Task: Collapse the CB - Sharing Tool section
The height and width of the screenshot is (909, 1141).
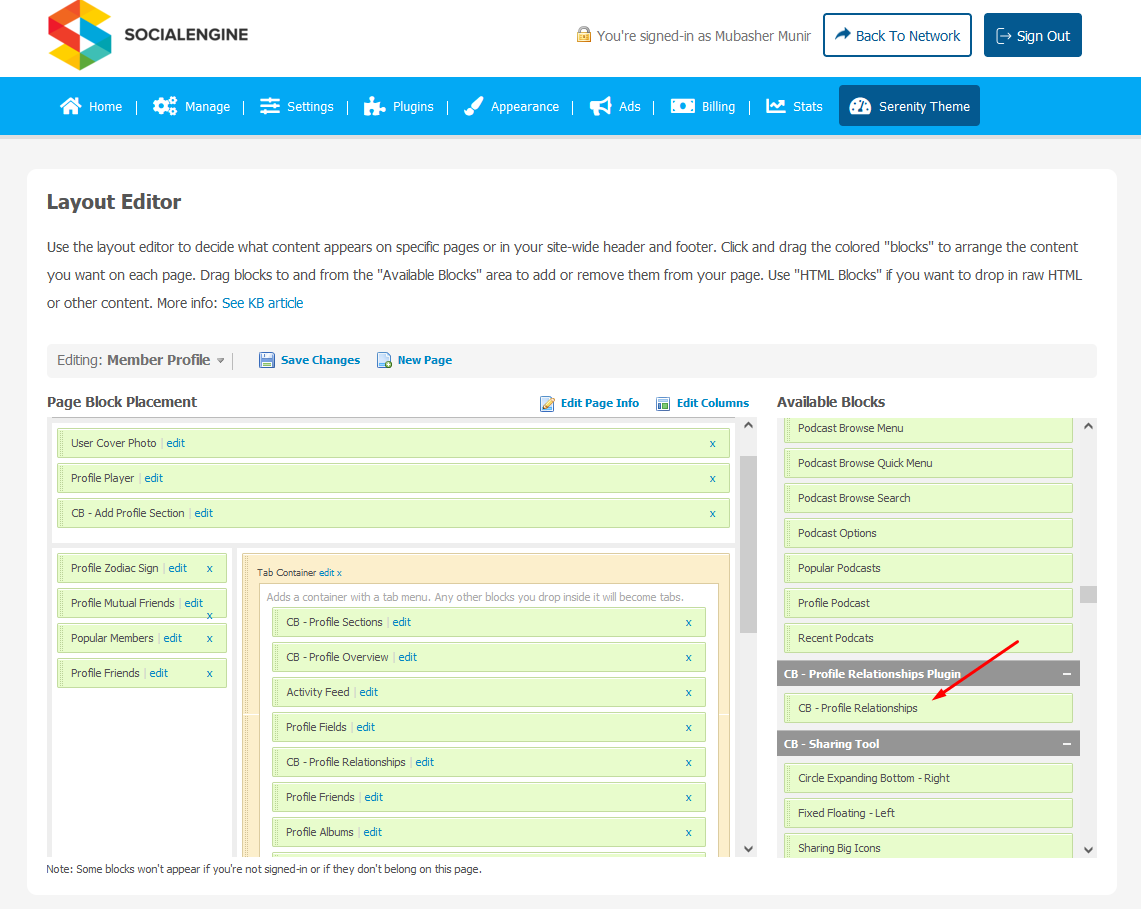Action: [x=1066, y=744]
